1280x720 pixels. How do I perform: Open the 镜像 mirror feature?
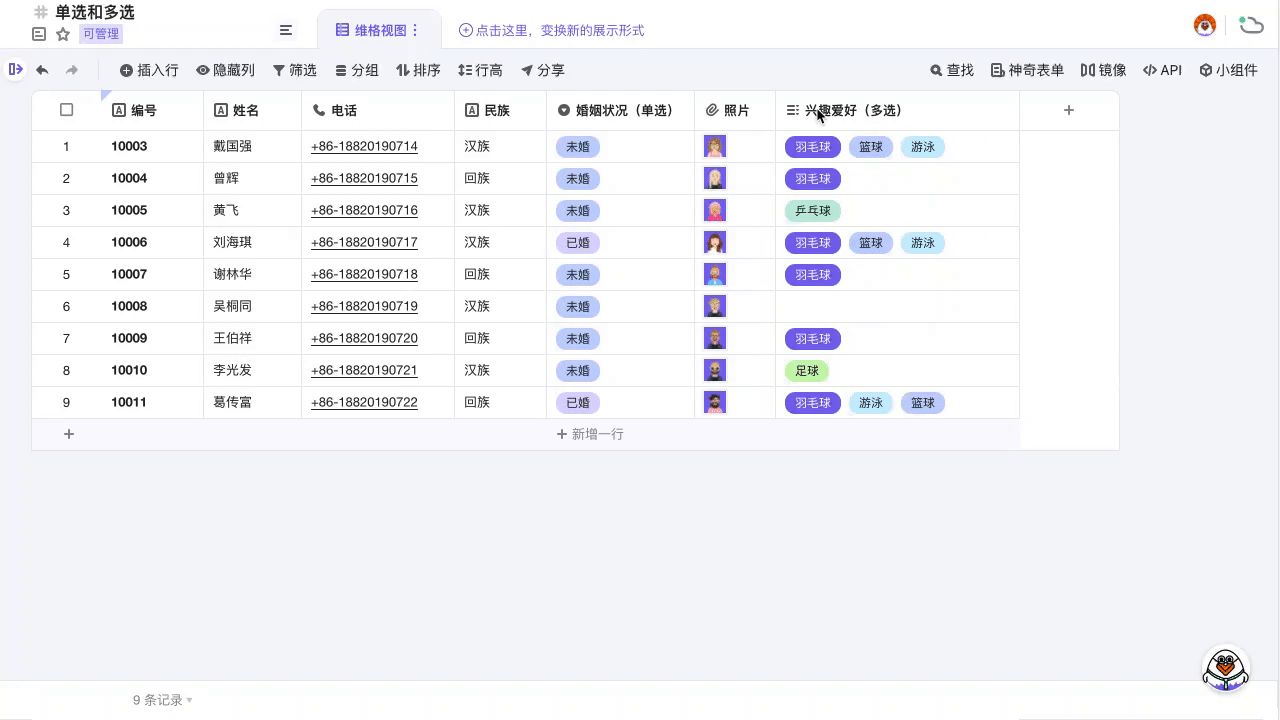click(1104, 70)
